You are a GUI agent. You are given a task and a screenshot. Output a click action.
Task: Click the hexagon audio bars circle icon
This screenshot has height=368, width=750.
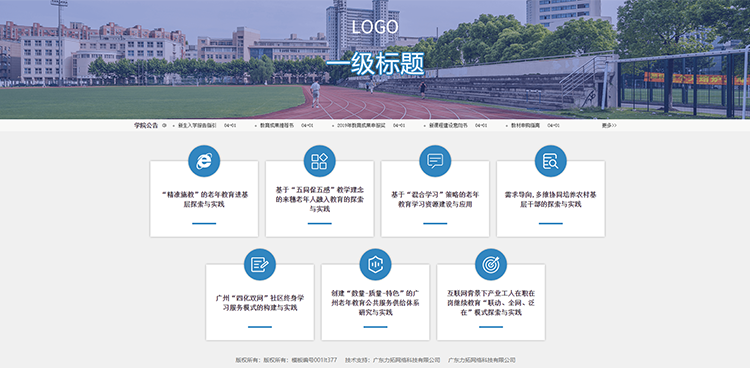pos(375,264)
